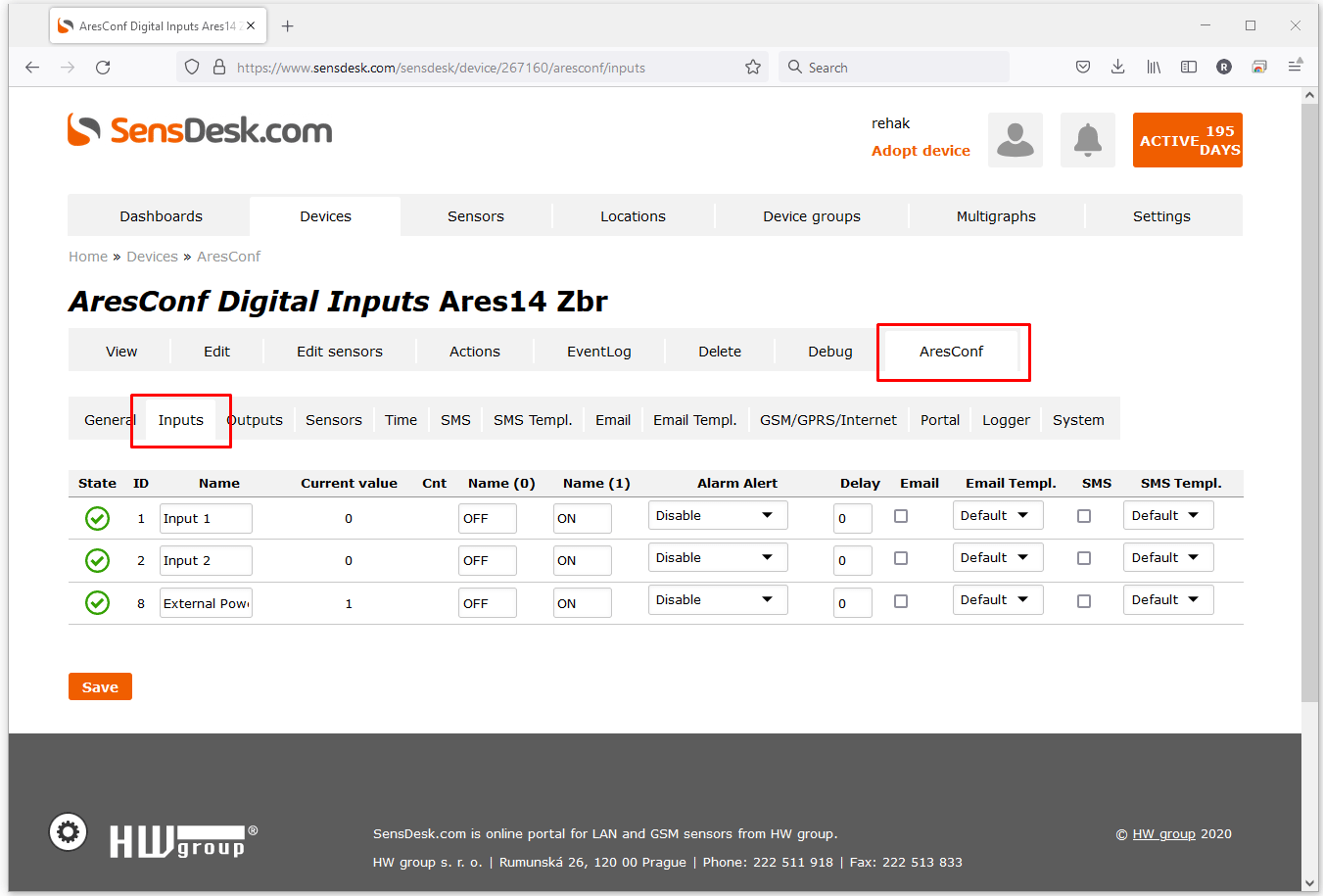Viewport: 1323px width, 896px height.
Task: Open the Multigraphs main tab
Action: (996, 216)
